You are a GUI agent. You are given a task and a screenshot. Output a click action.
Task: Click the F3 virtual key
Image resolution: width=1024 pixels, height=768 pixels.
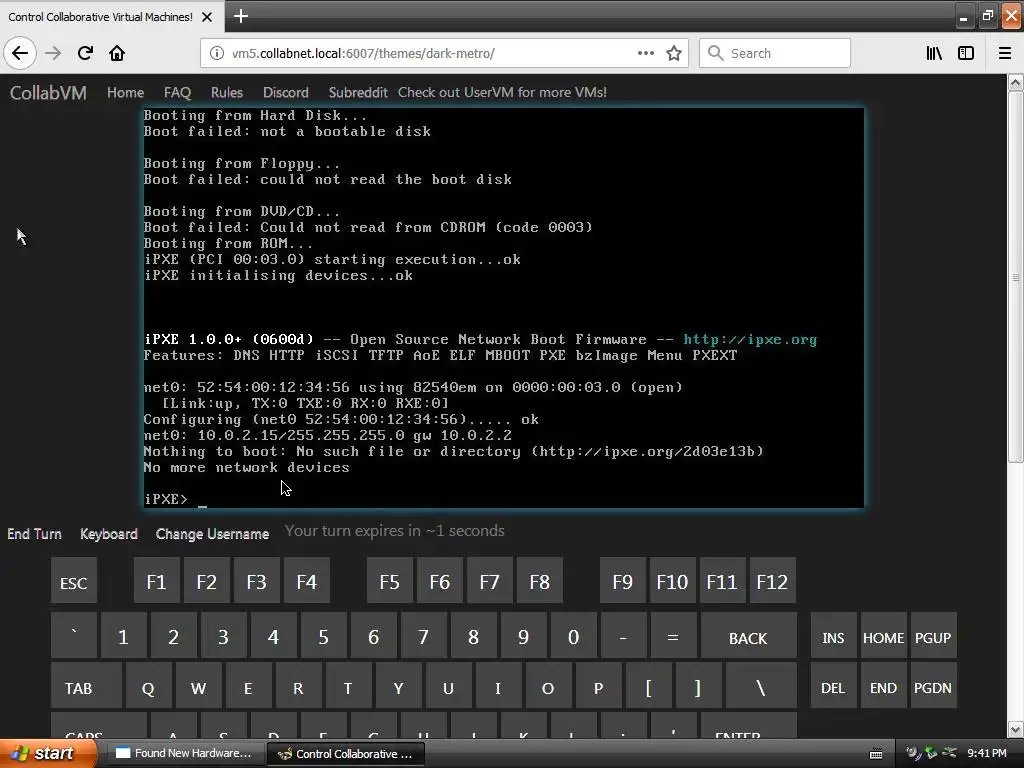(x=257, y=581)
